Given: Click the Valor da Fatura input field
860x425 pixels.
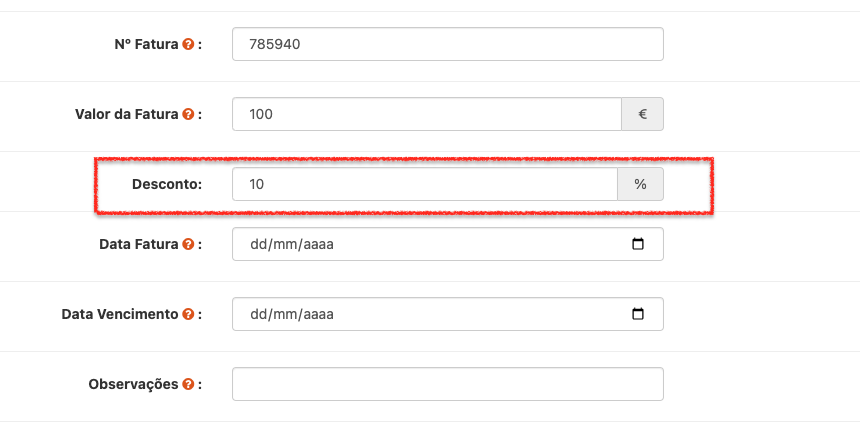Looking at the screenshot, I should (426, 114).
